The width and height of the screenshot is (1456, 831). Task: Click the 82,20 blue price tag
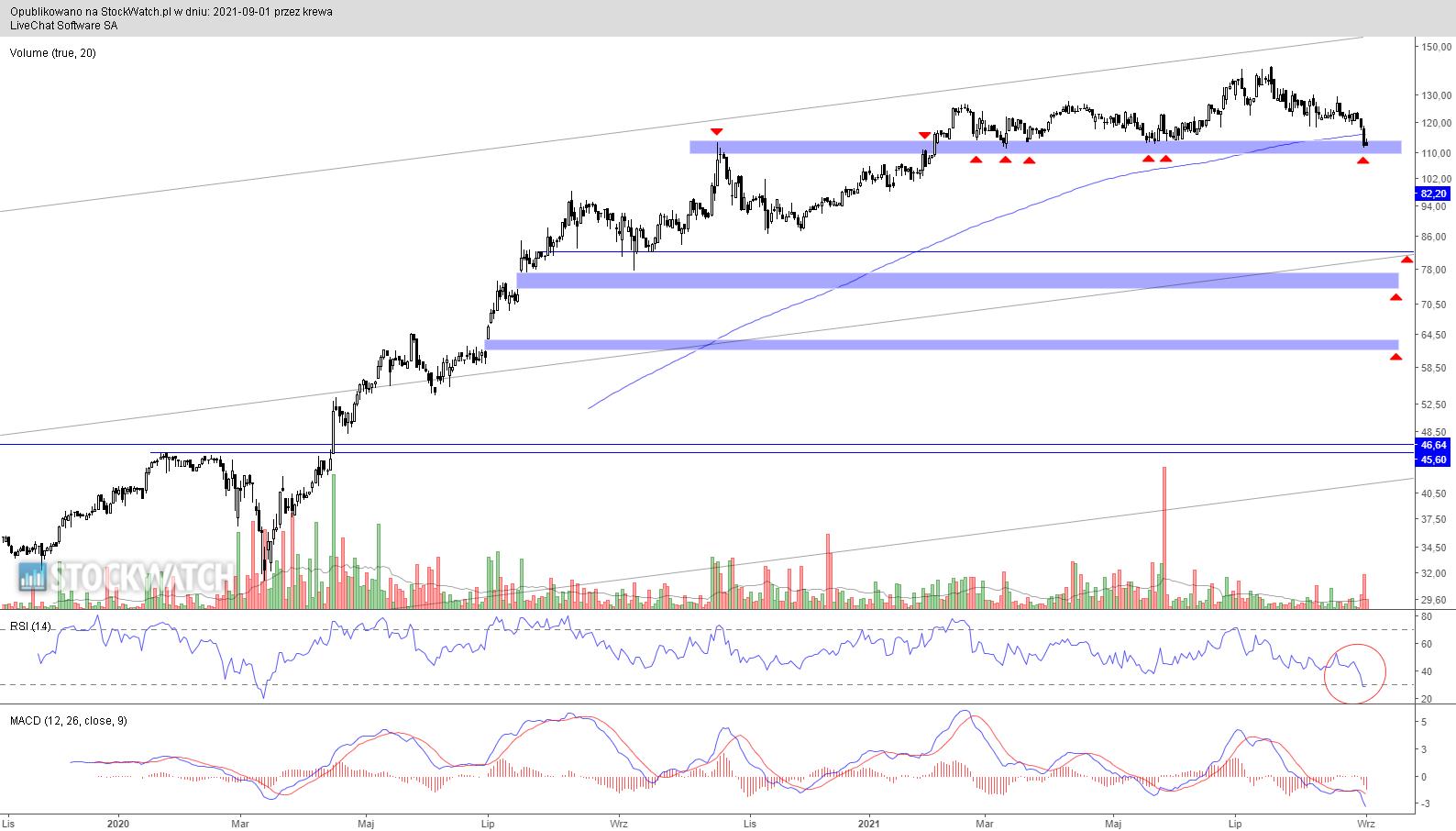tap(1432, 194)
